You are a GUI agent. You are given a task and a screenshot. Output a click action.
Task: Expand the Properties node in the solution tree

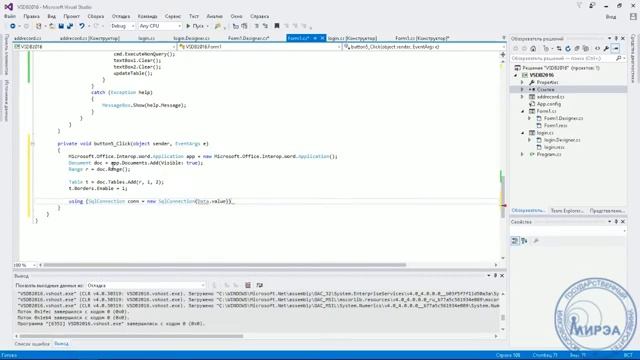point(522,82)
